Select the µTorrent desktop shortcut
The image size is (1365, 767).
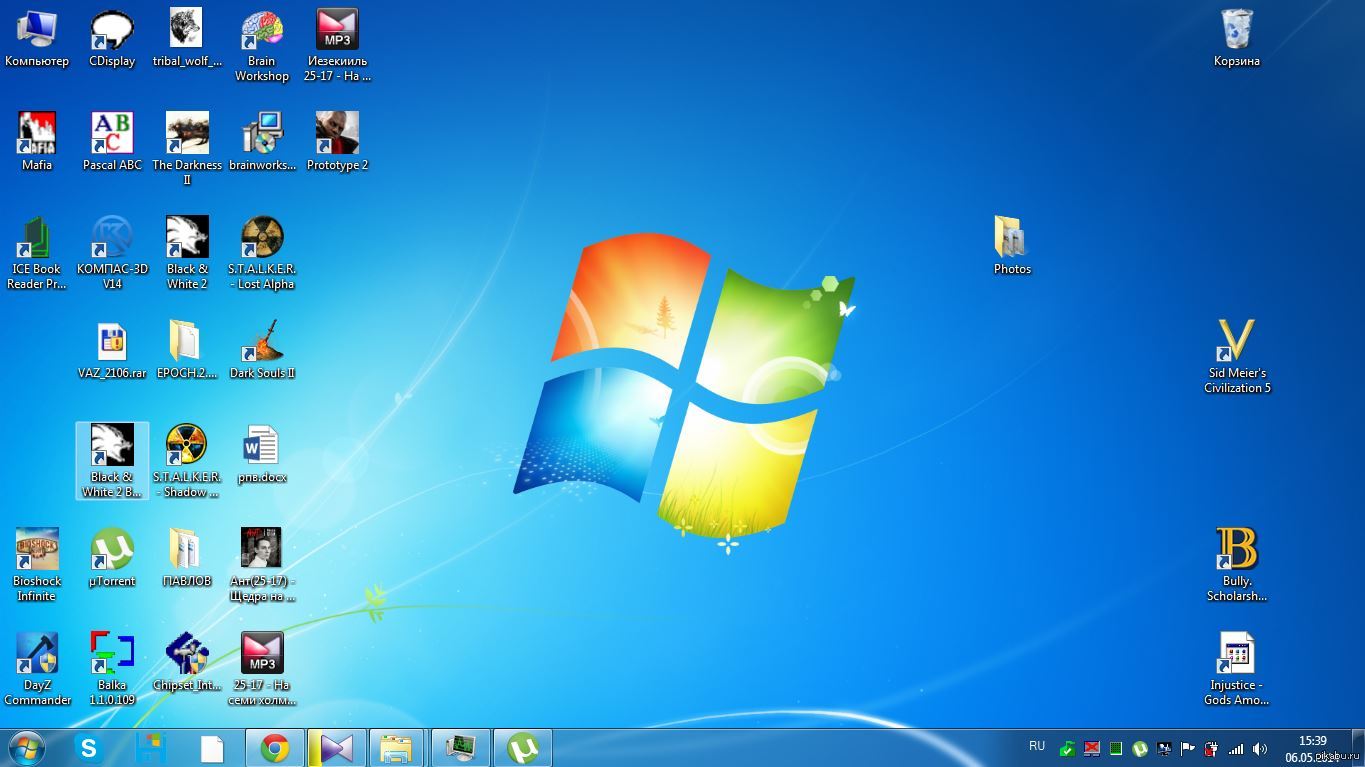pos(112,558)
